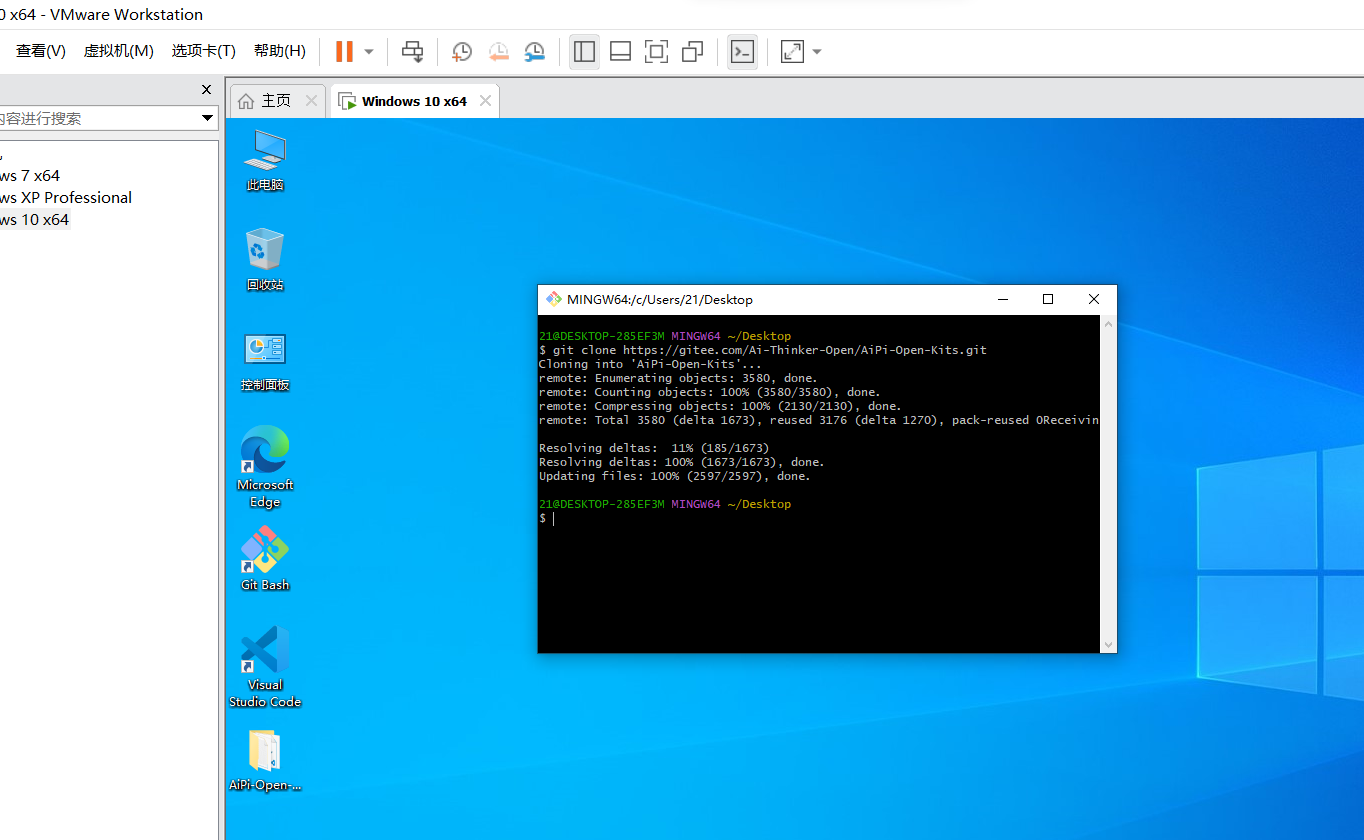Switch to Unity mode icon
This screenshot has height=840, width=1364.
(x=692, y=51)
